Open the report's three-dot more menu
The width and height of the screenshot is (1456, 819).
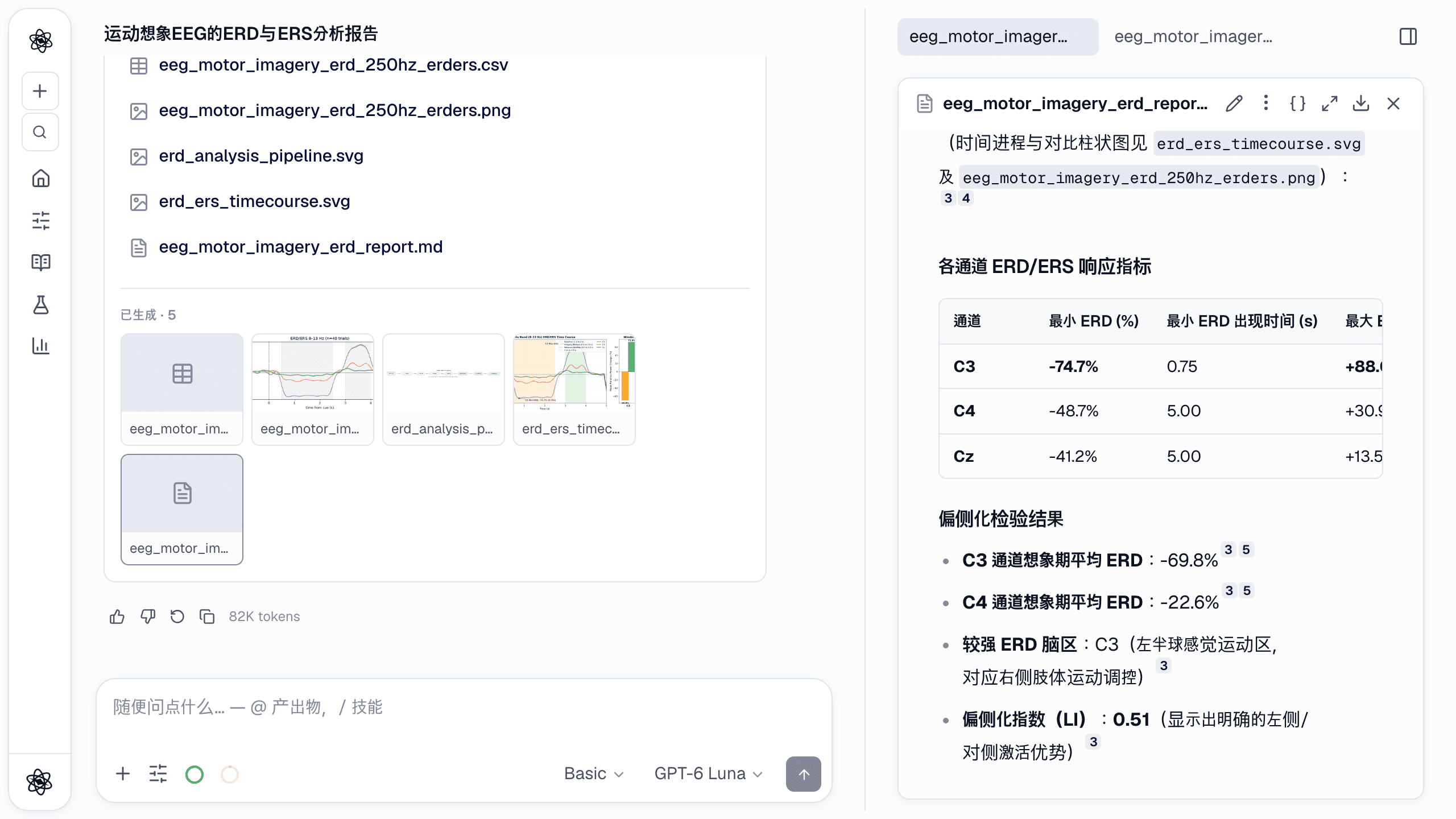(1266, 104)
